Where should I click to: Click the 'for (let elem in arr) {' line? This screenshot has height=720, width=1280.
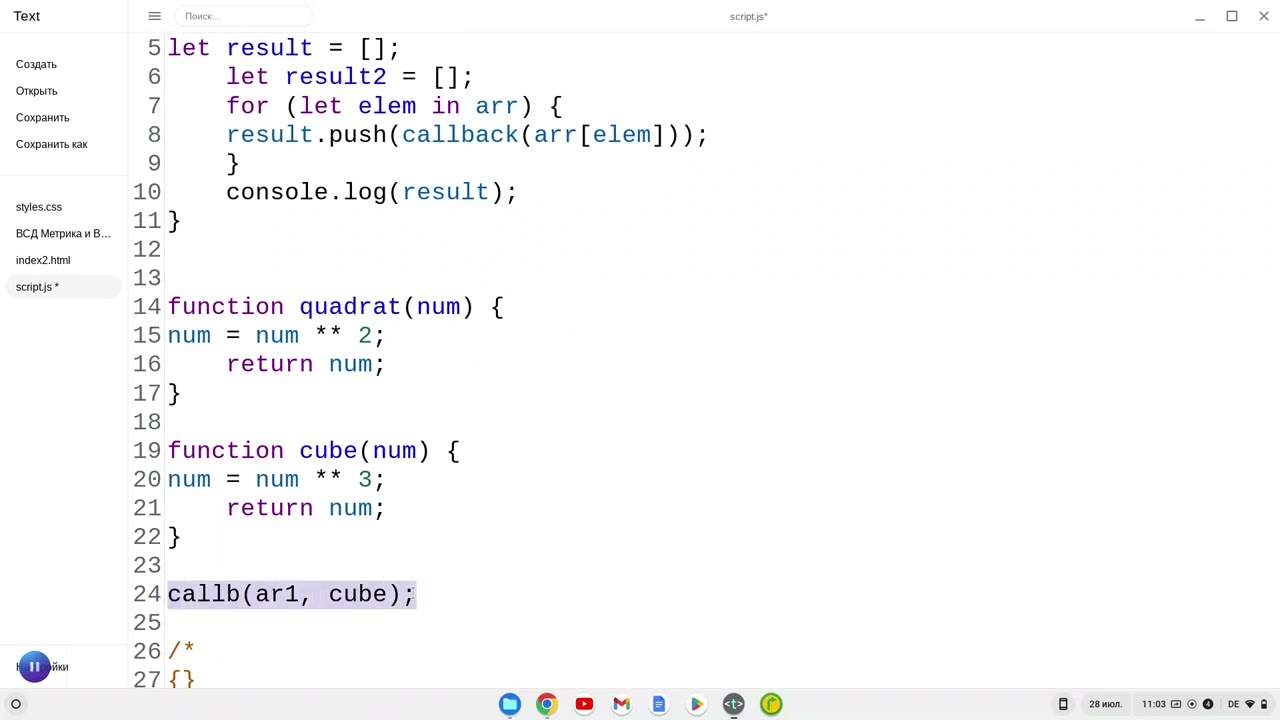point(394,106)
